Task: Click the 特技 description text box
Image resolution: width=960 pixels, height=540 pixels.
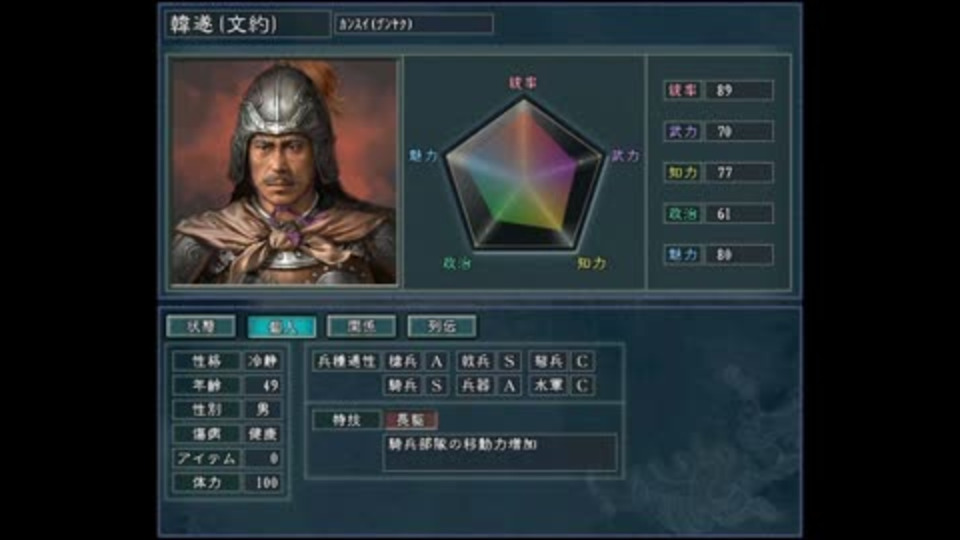Action: [x=500, y=452]
